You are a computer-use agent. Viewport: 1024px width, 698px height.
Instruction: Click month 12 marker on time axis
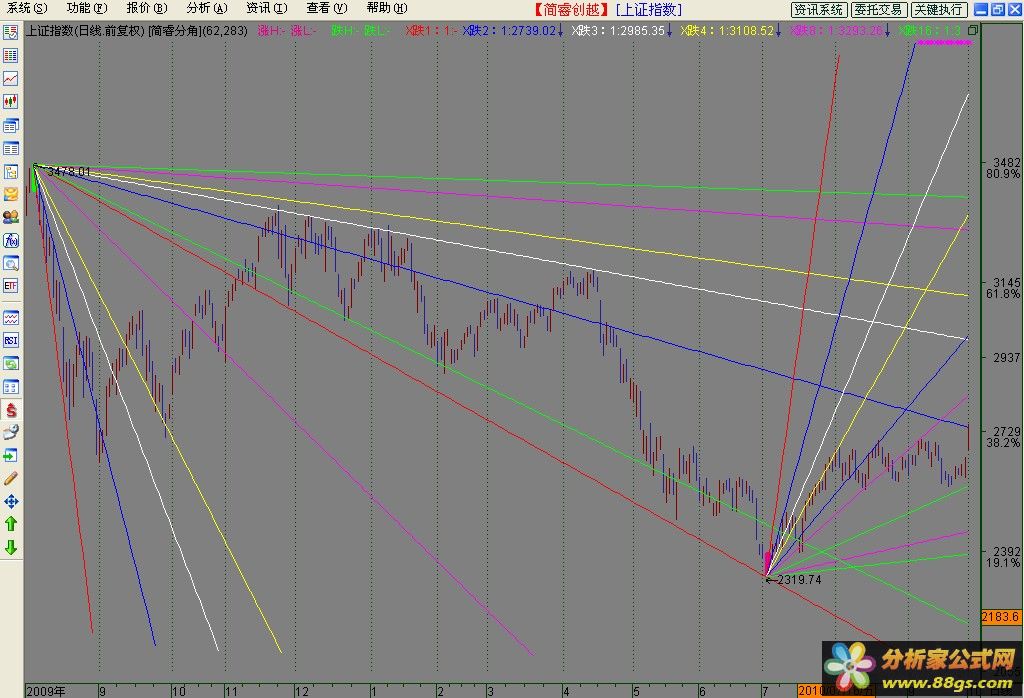point(301,691)
